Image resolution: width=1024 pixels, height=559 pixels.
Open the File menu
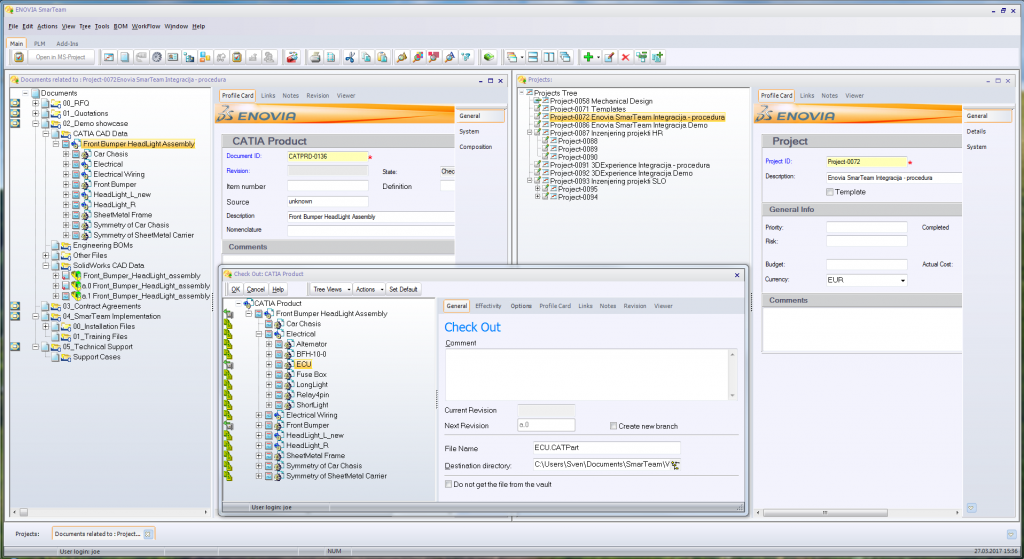click(x=13, y=27)
